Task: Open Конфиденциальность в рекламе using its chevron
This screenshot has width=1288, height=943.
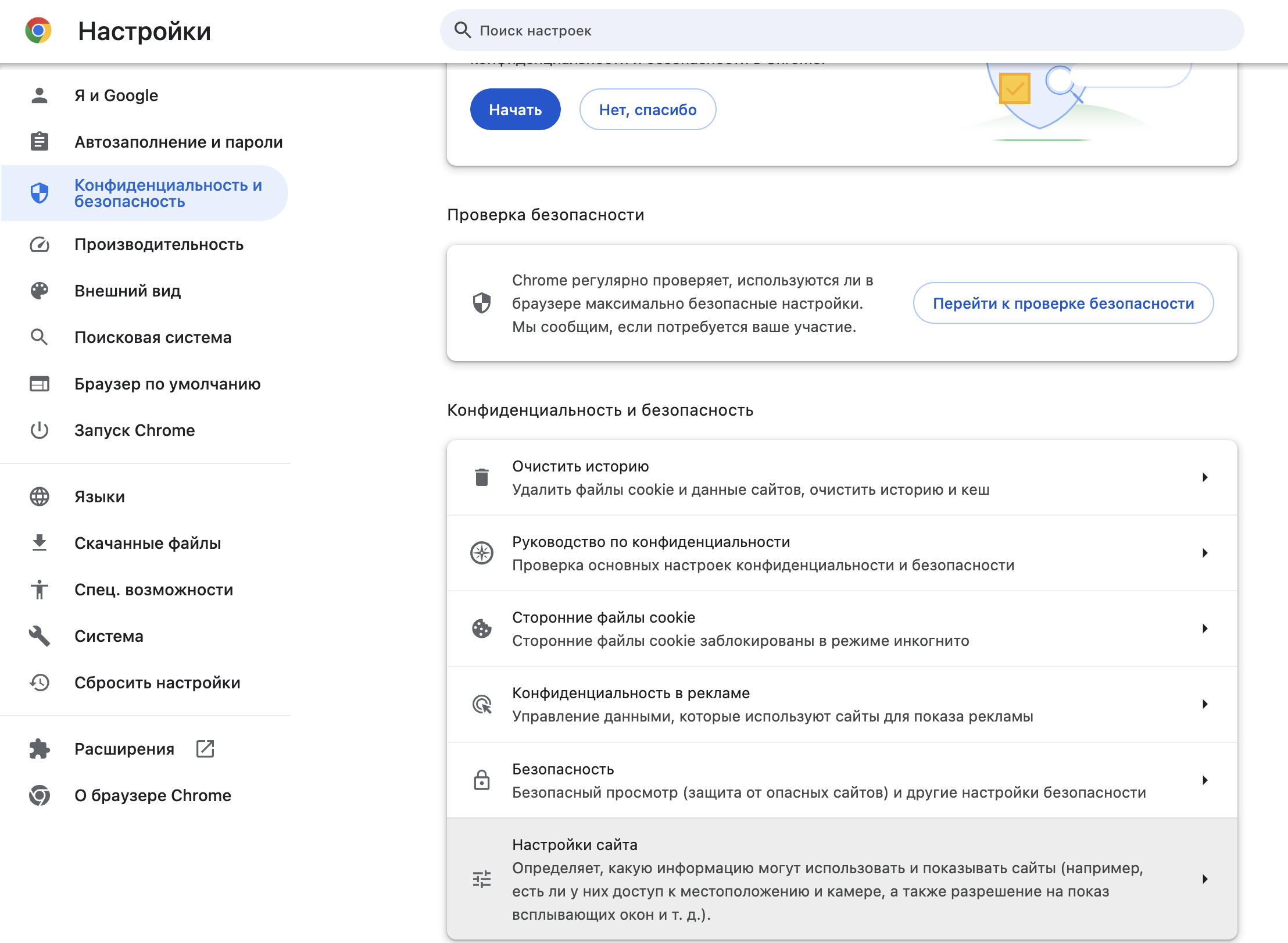Action: tap(1205, 705)
